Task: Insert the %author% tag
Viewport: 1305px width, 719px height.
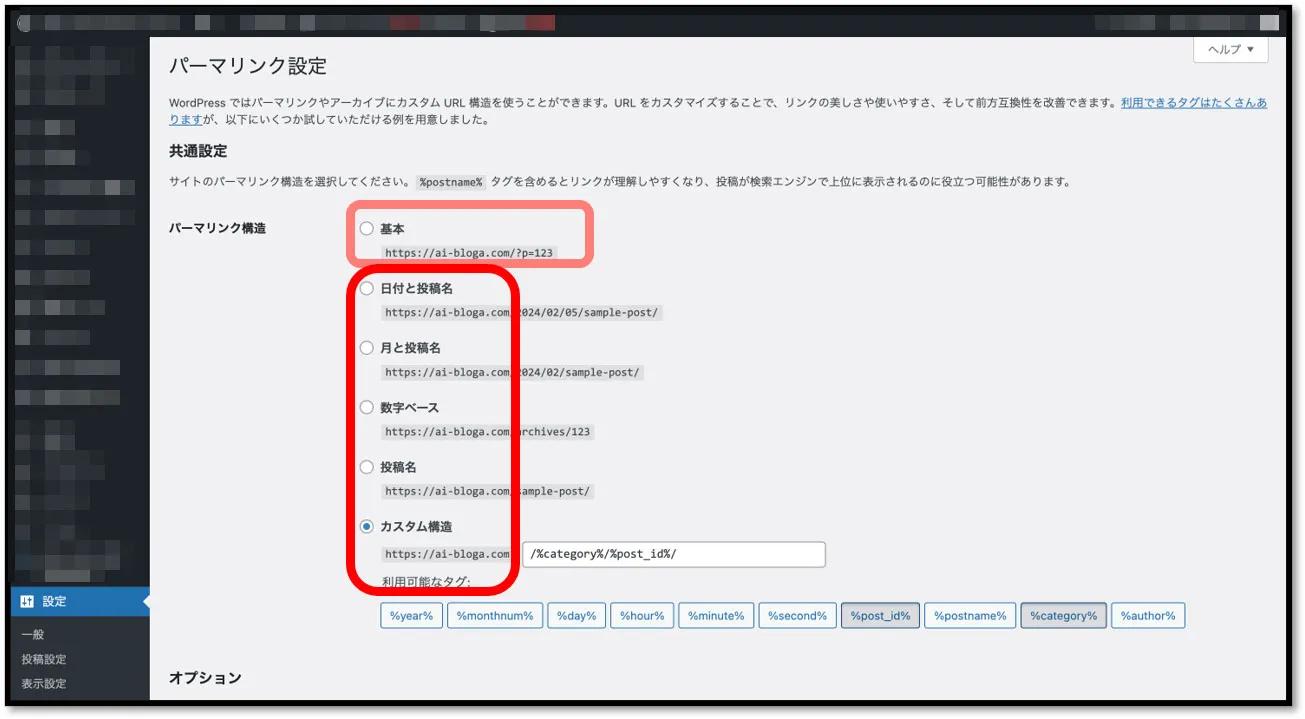Action: (x=1147, y=616)
